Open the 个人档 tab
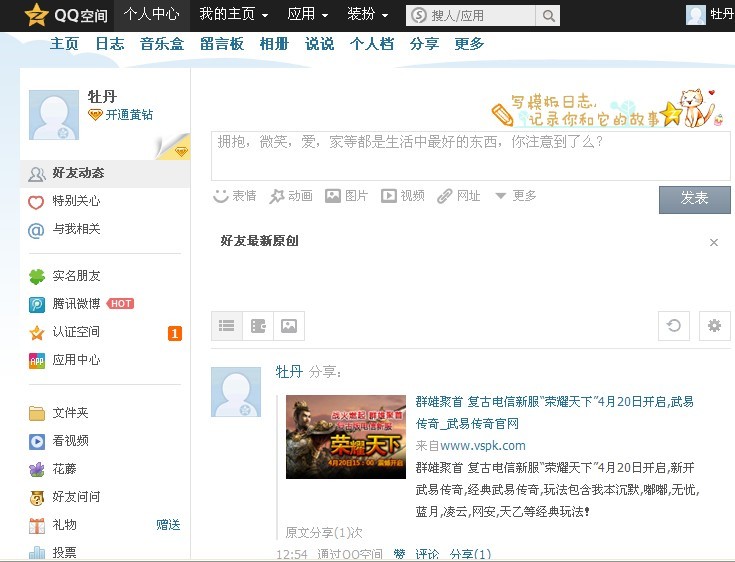 pos(372,44)
